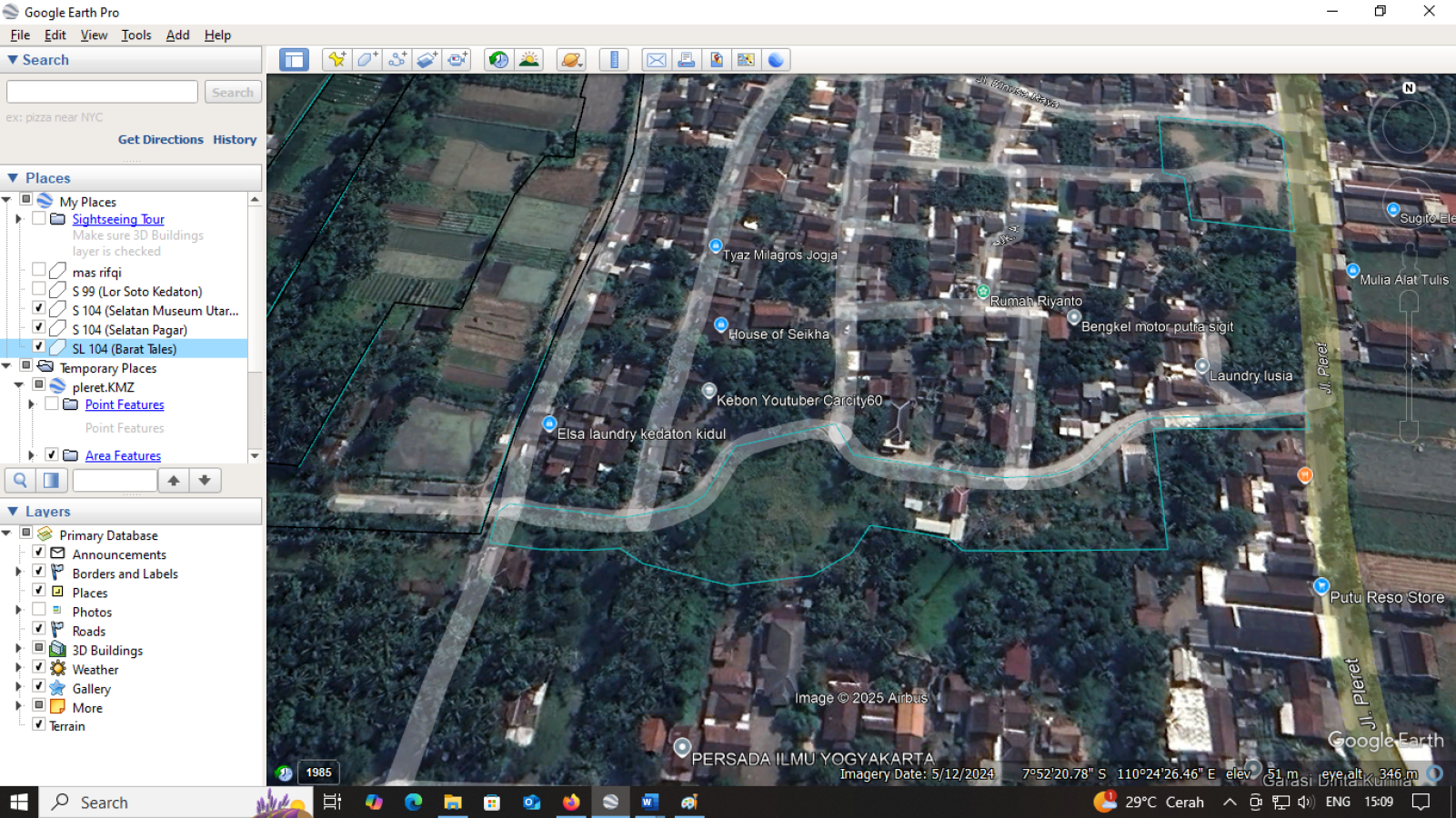Toggle the Announcements layer checkbox
The width and height of the screenshot is (1456, 818).
39,553
